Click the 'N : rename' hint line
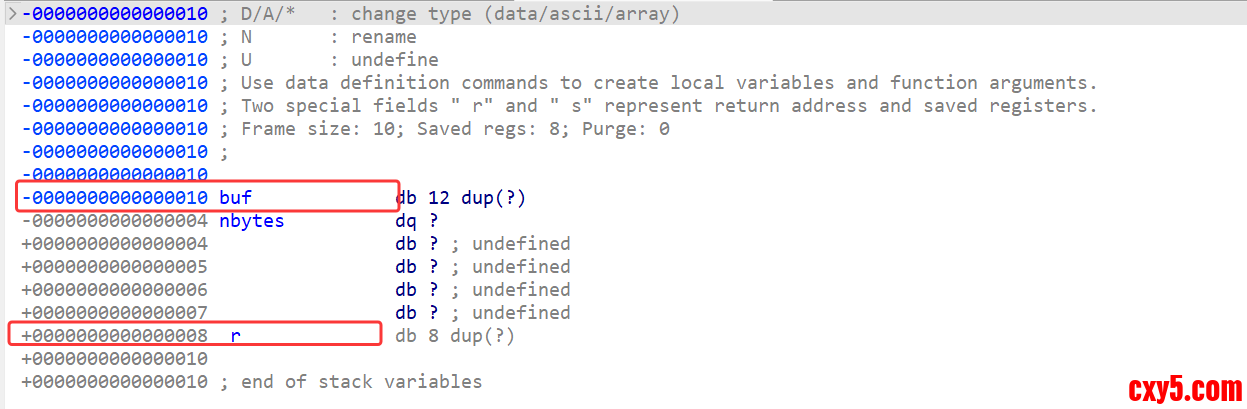The image size is (1247, 409). (x=329, y=37)
